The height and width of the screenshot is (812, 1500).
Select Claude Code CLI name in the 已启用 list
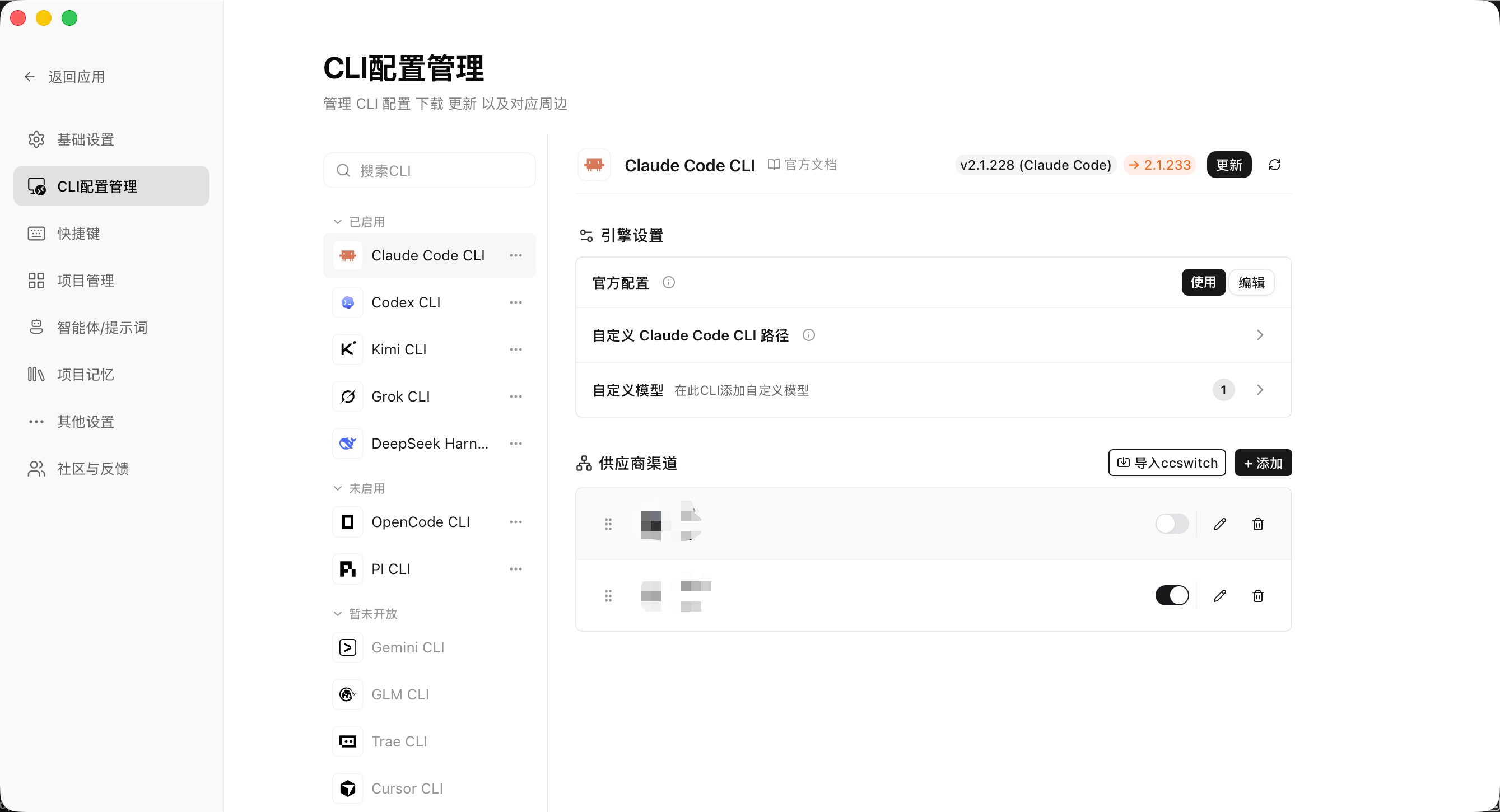428,255
